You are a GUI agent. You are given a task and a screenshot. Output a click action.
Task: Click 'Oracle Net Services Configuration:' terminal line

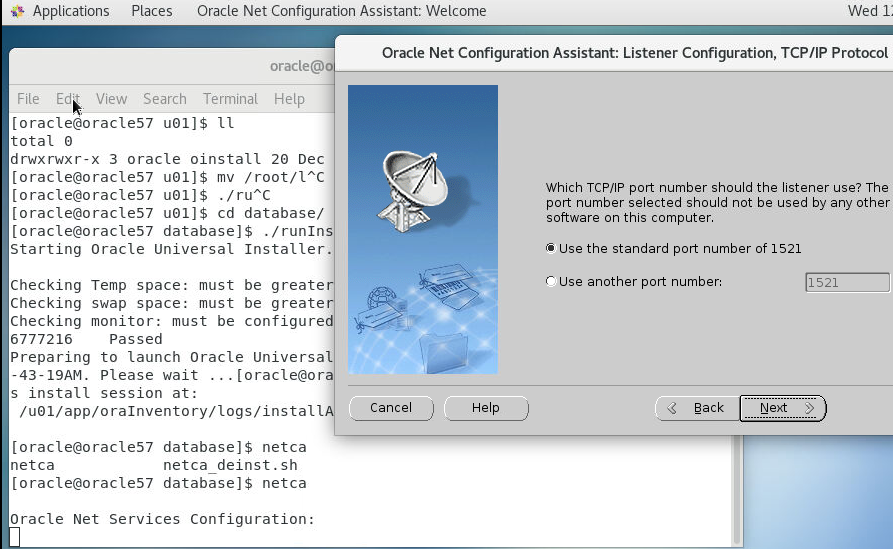pyautogui.click(x=162, y=519)
